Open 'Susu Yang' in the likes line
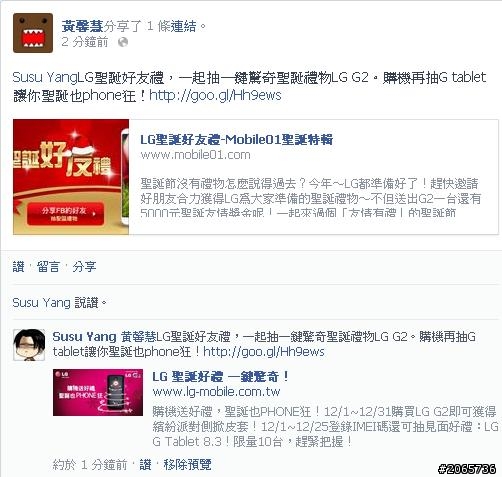Viewport: 502px width, 477px height. (41, 303)
